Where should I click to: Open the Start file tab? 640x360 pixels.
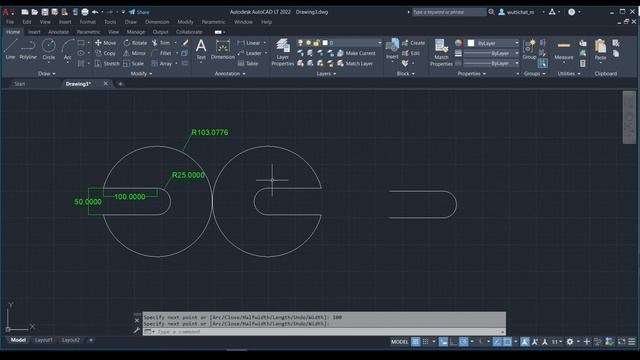pos(20,84)
